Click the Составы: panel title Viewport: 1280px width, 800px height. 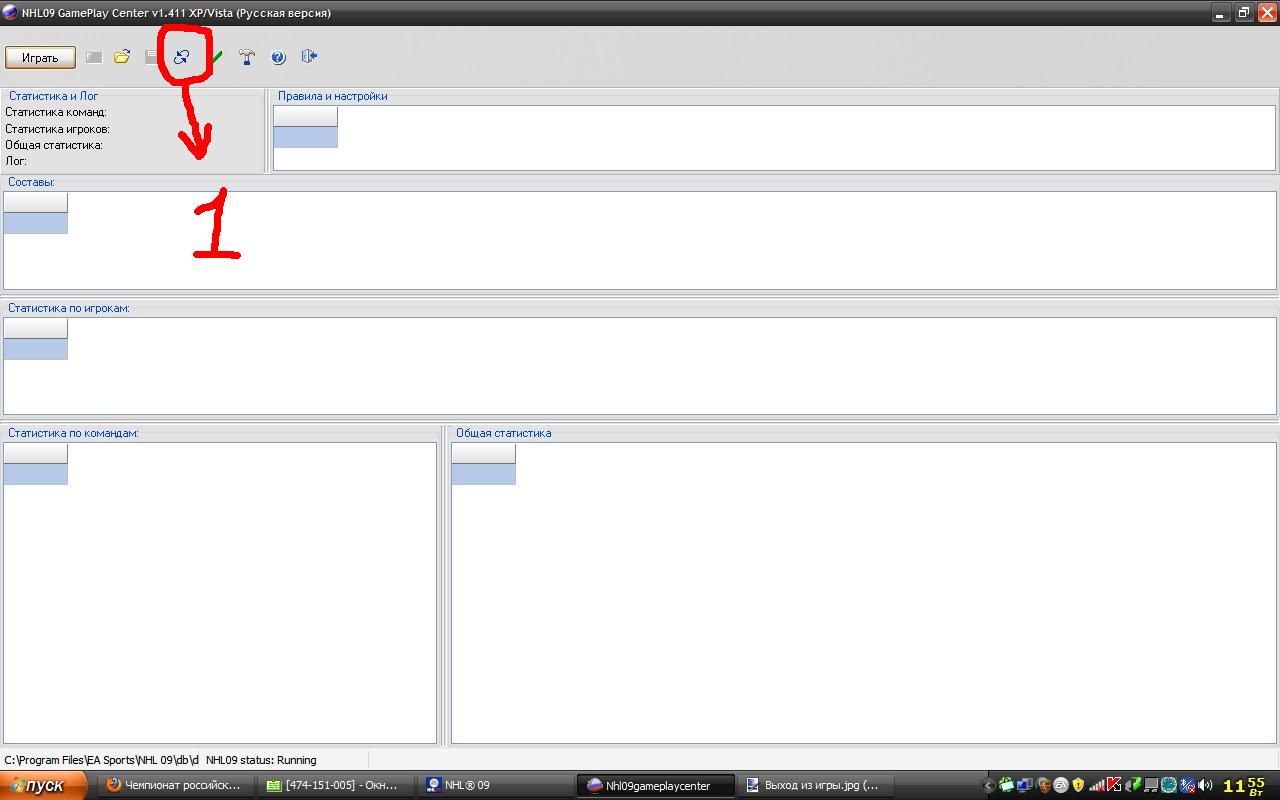pyautogui.click(x=31, y=182)
